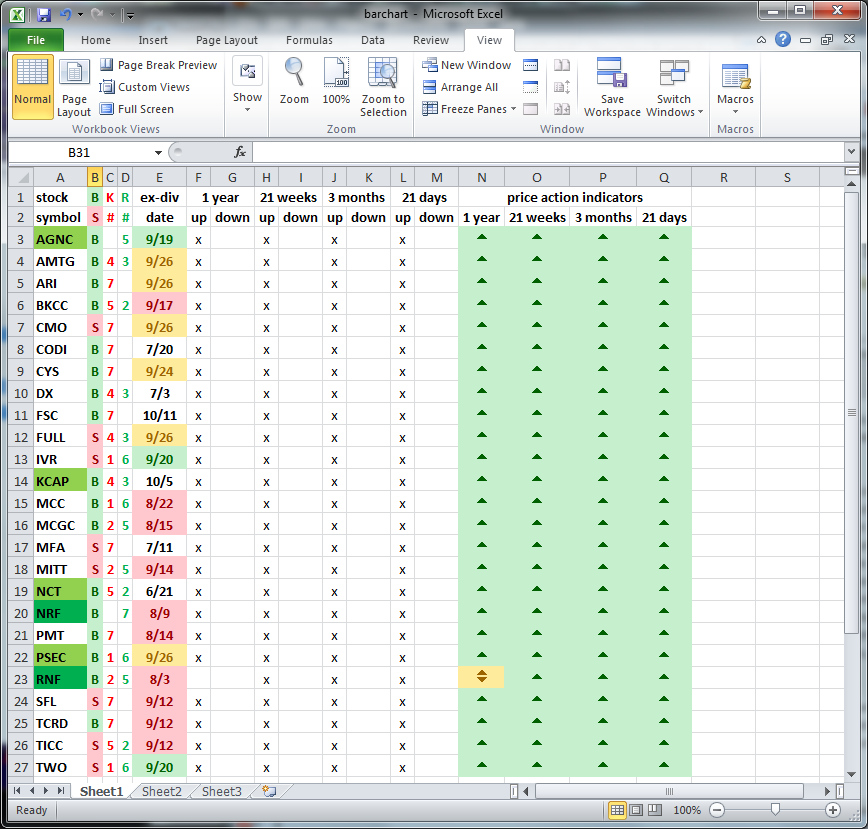Click the Zoom magnifier icon in ribbon
This screenshot has width=868, height=829.
click(x=294, y=75)
